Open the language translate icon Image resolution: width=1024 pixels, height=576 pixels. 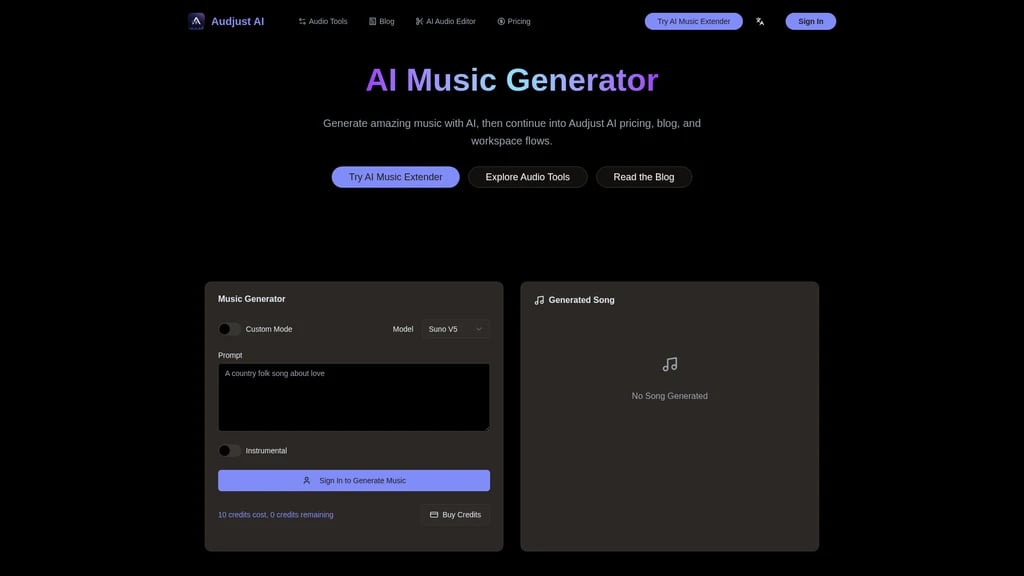pos(760,22)
